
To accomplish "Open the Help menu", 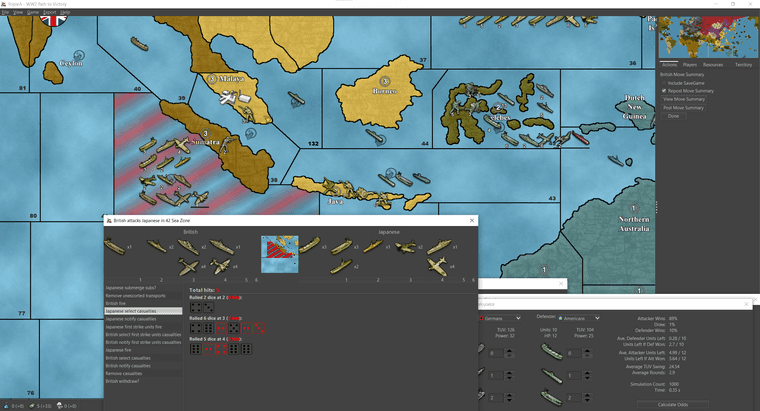I will tap(65, 12).
